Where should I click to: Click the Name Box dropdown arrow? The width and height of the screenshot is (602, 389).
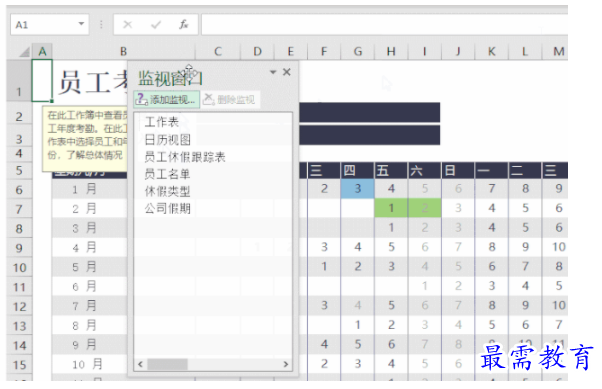coord(81,24)
